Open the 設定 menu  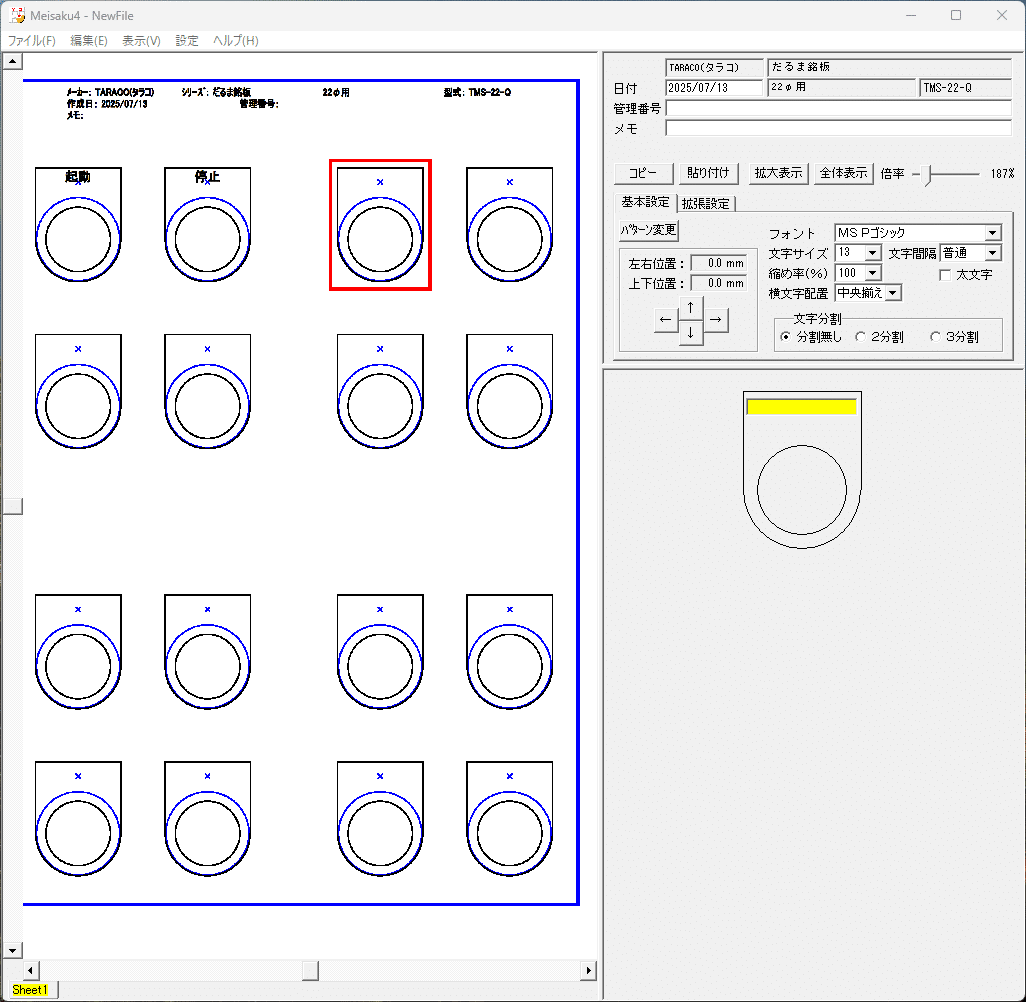(186, 41)
